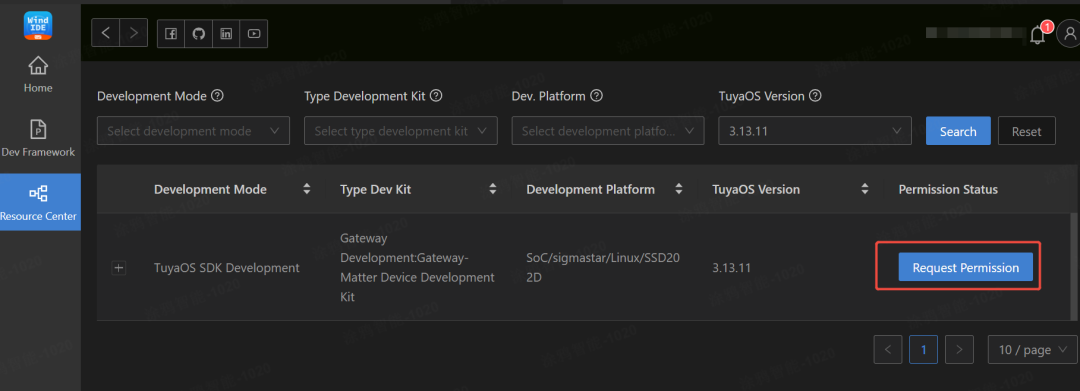Open notifications bell icon

[1037, 34]
